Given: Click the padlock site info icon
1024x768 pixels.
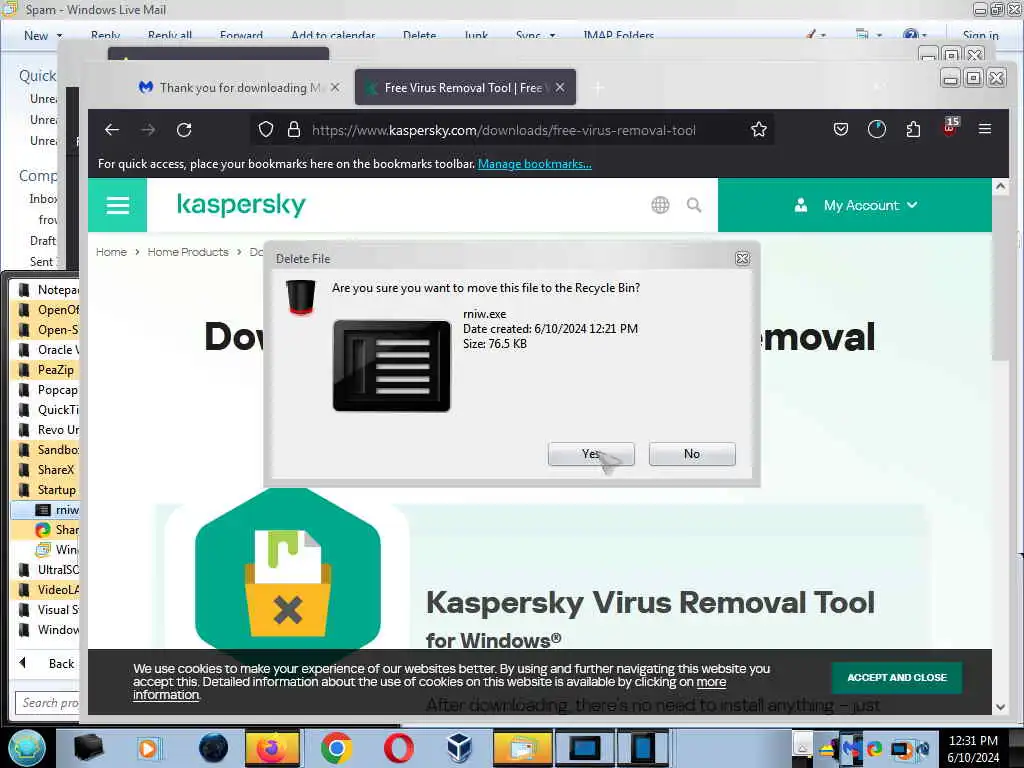Looking at the screenshot, I should 294,130.
